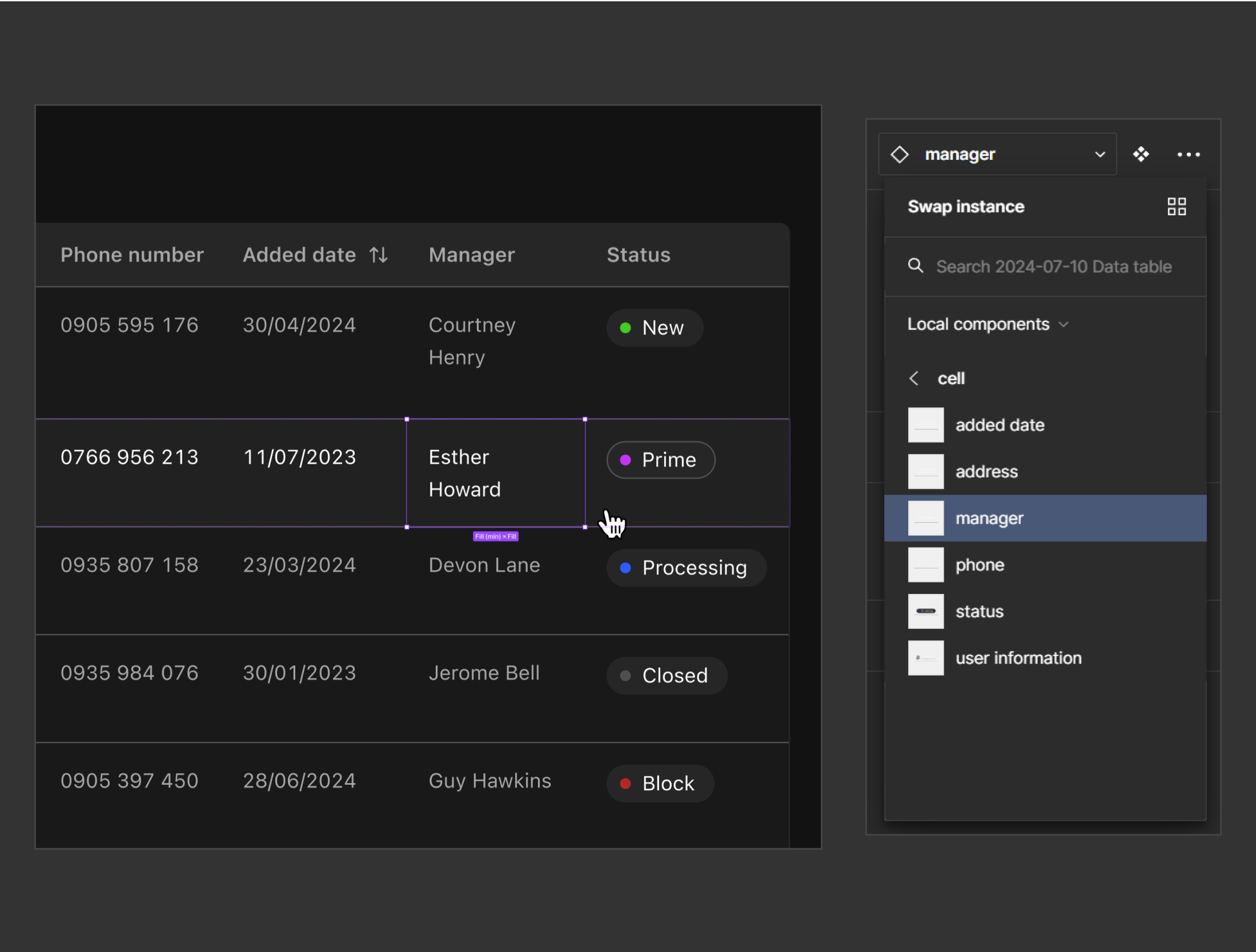Click the Closed status badge
Viewport: 1256px width, 952px height.
coord(667,675)
